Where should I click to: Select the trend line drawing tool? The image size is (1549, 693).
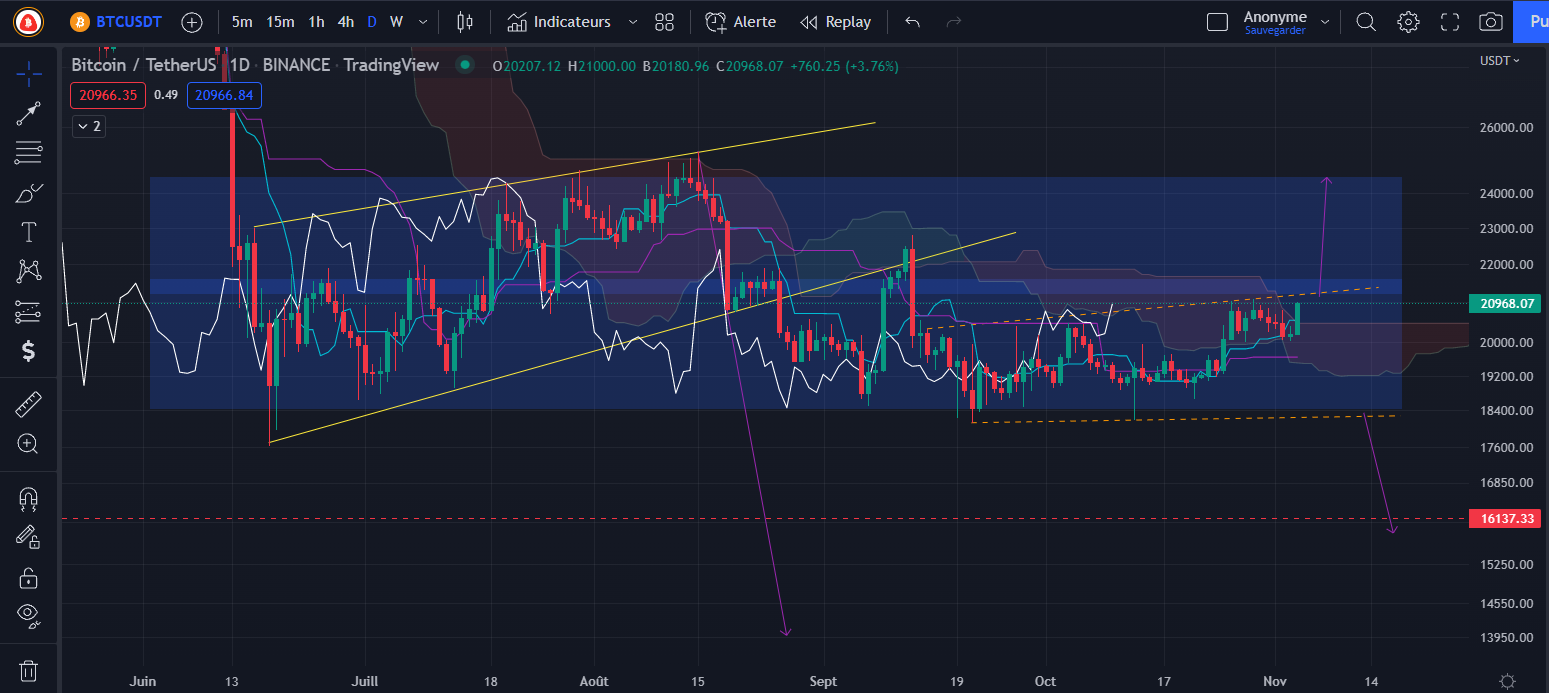[28, 112]
